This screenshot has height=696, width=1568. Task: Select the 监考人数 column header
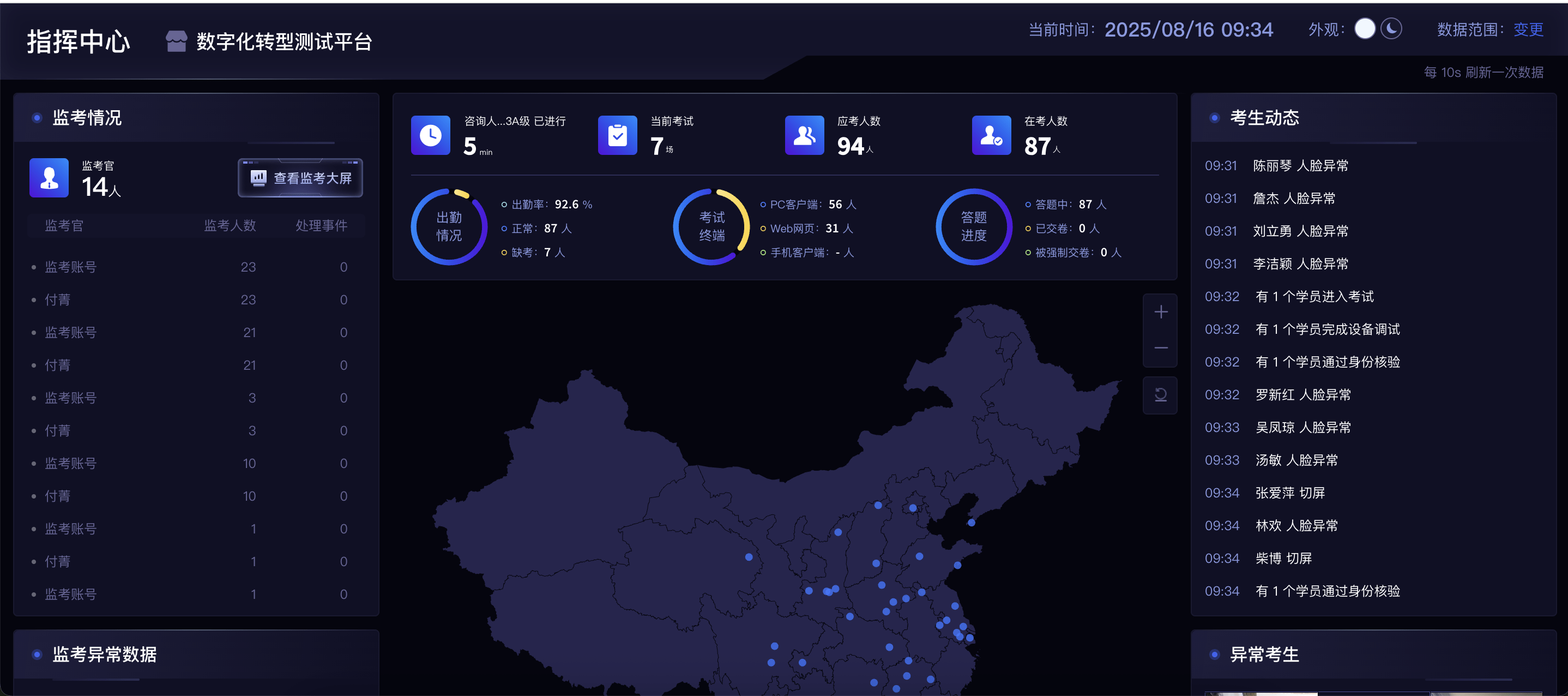click(230, 226)
